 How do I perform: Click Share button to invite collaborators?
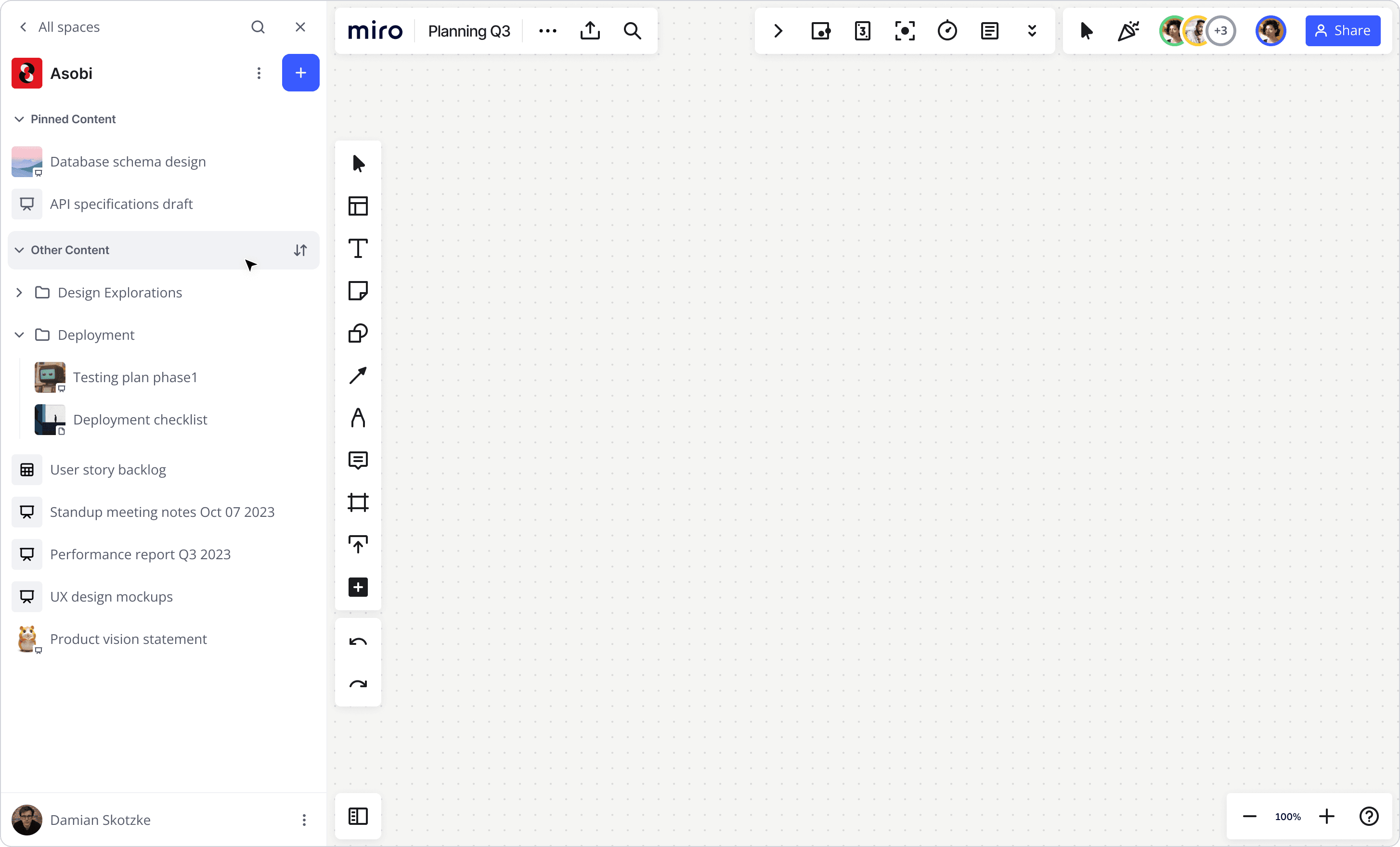coord(1343,31)
